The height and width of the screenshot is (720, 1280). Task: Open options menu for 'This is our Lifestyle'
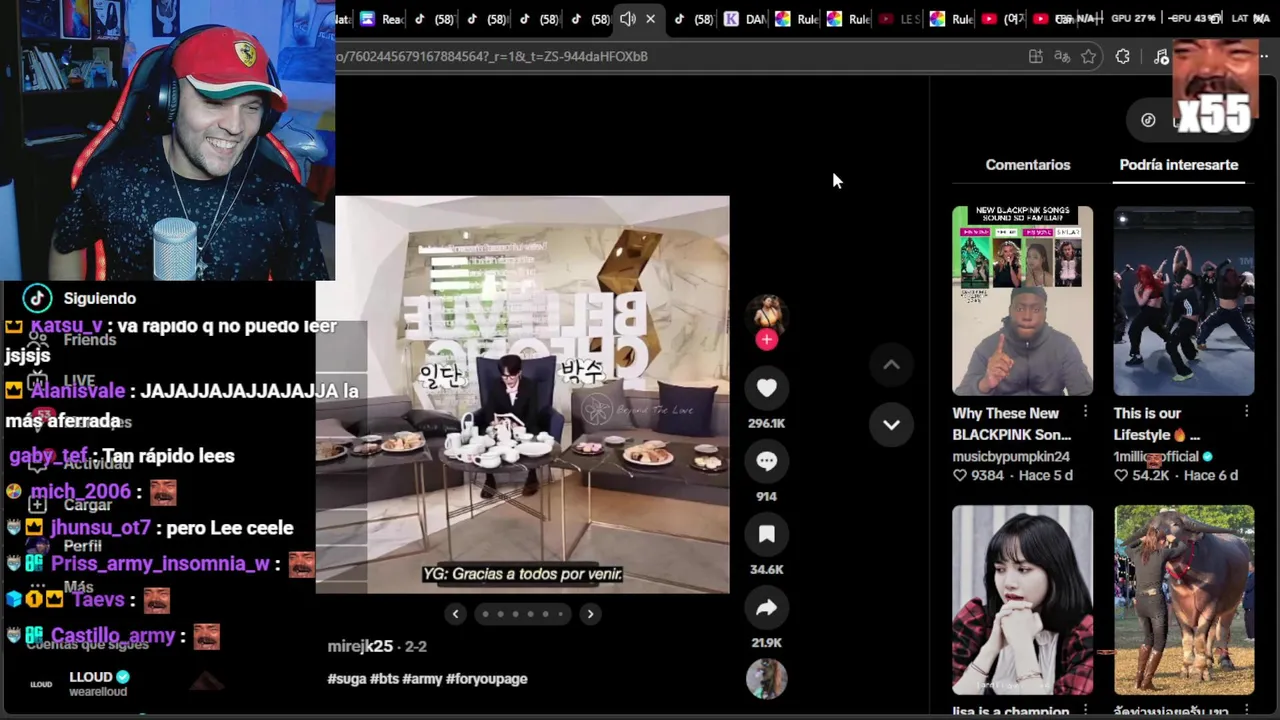(1246, 412)
